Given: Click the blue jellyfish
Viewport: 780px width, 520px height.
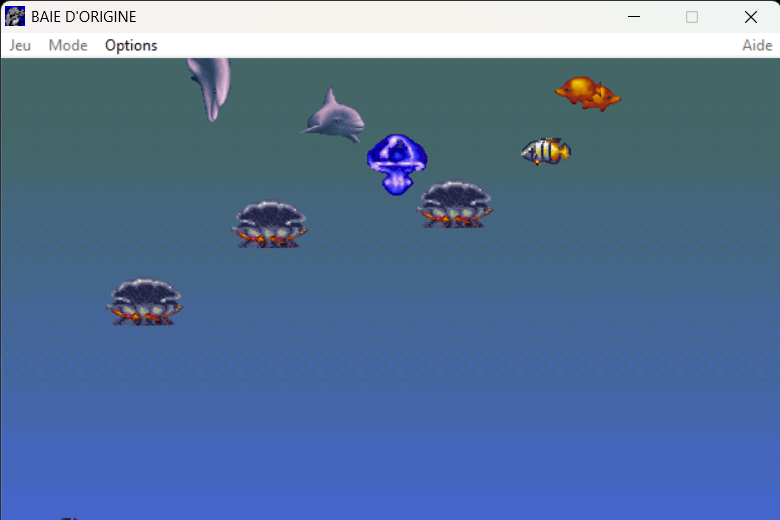Looking at the screenshot, I should click(397, 160).
